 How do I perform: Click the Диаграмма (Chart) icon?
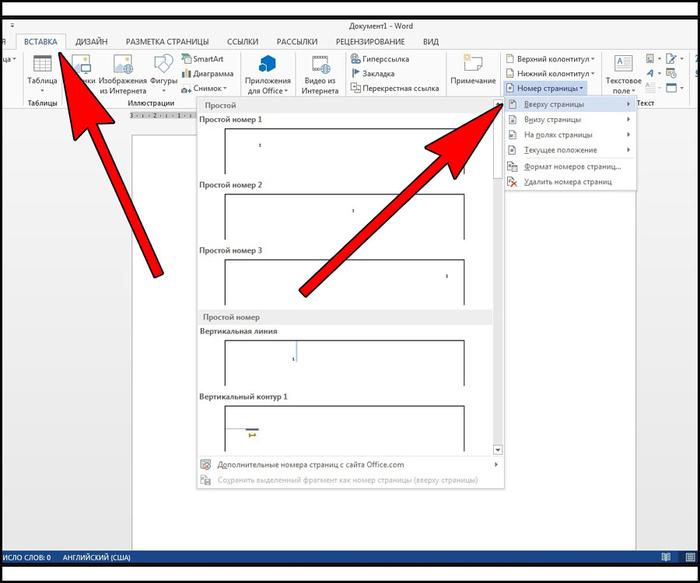[207, 74]
